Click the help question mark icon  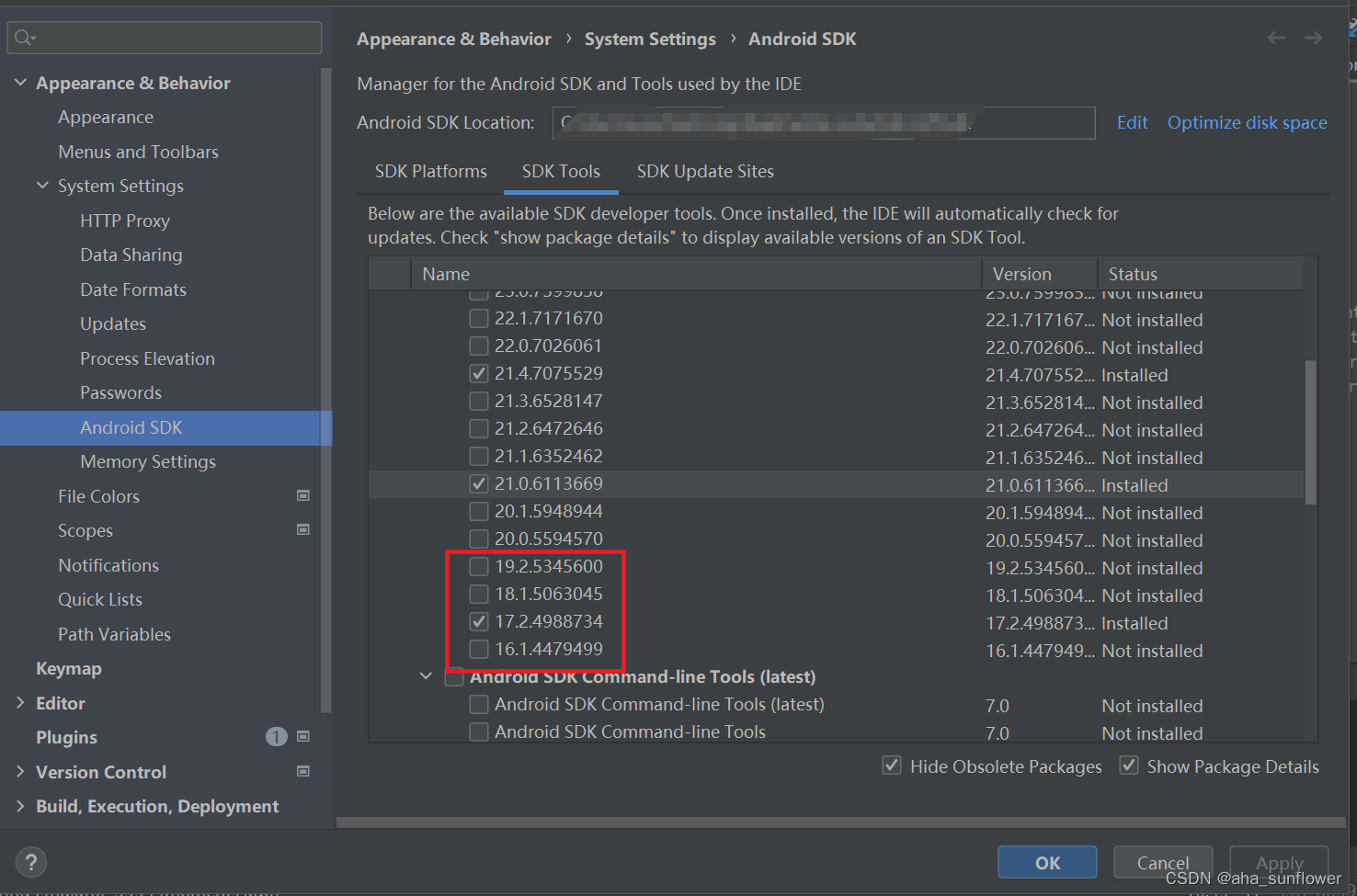click(30, 861)
